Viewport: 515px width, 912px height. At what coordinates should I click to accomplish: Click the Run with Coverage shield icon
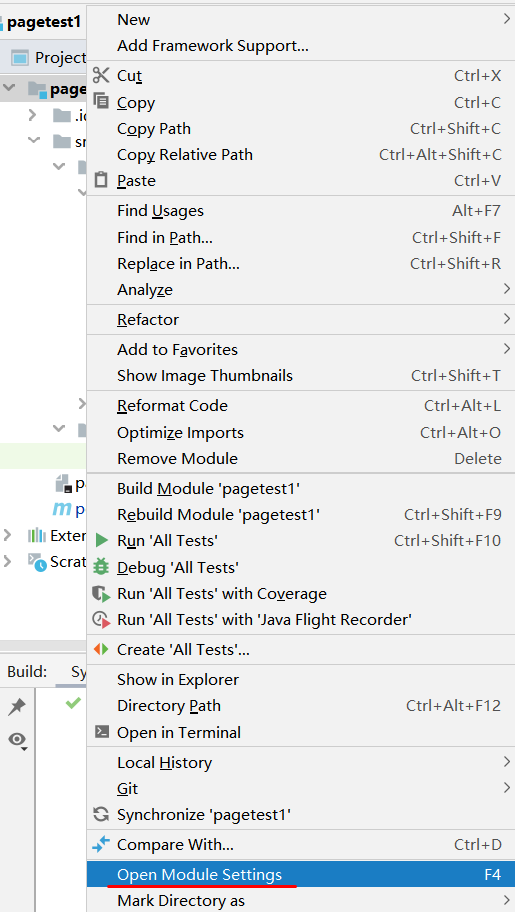tap(101, 594)
